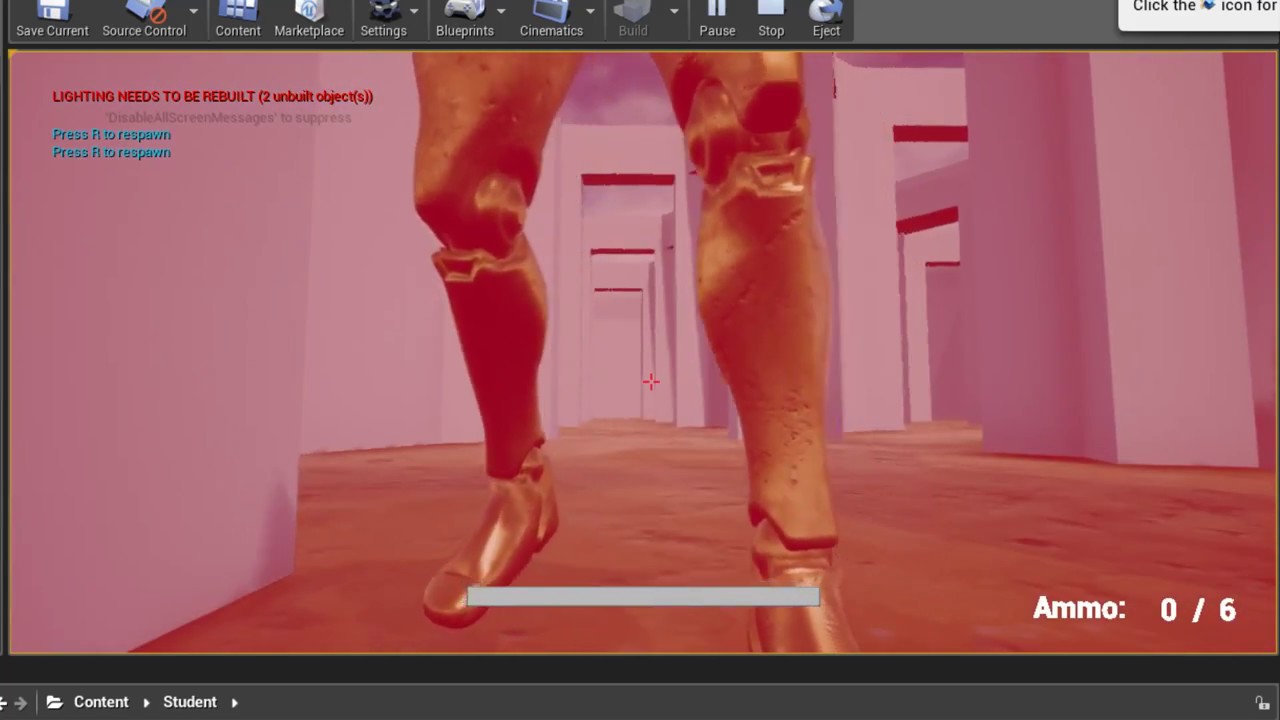Click the grey health bar in HUD
1280x720 pixels.
tap(643, 597)
